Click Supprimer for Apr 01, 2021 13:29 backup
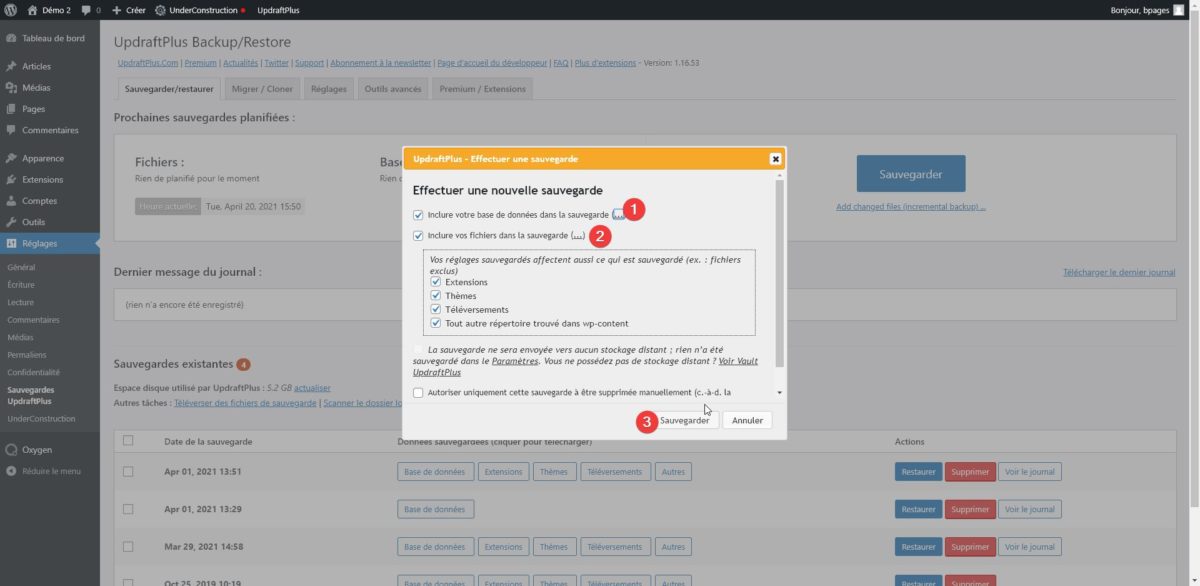 click(x=970, y=509)
